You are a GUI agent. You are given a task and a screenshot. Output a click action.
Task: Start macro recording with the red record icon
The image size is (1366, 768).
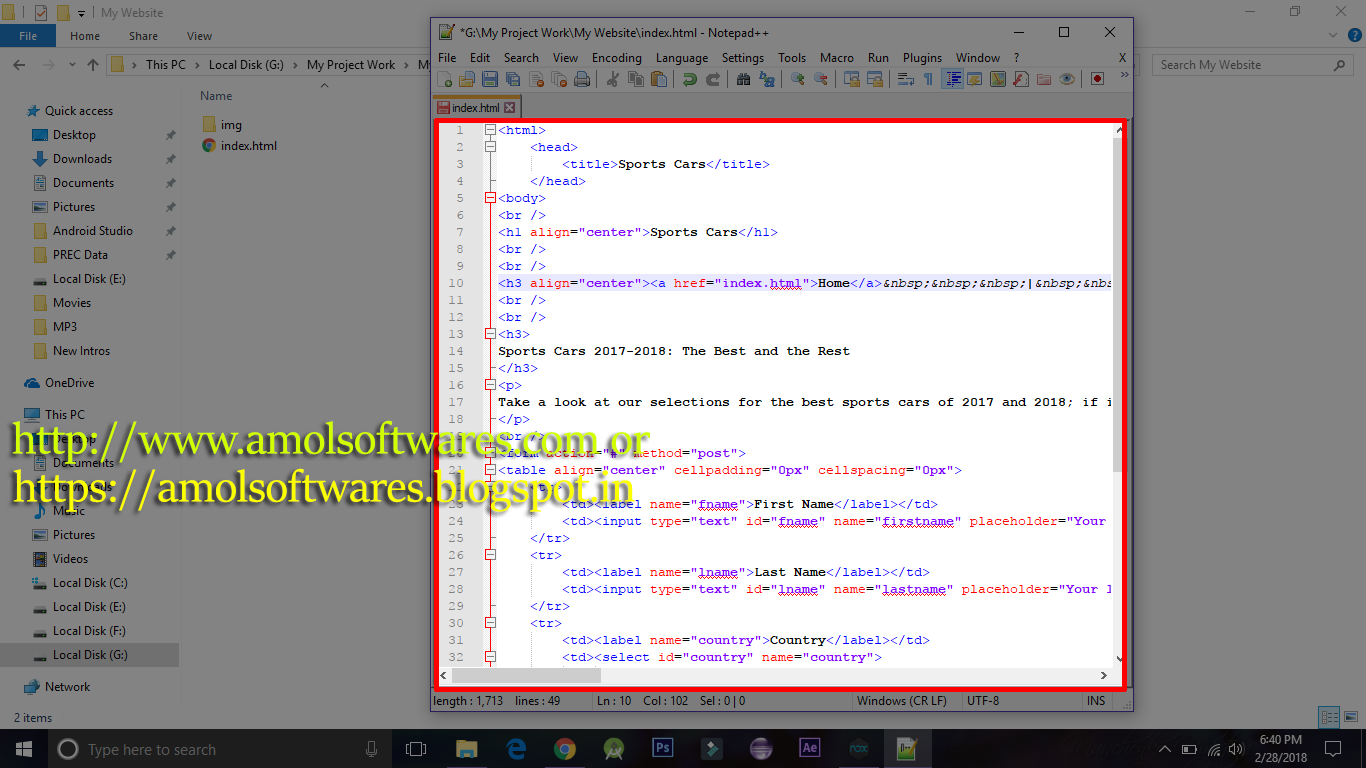pyautogui.click(x=1096, y=79)
